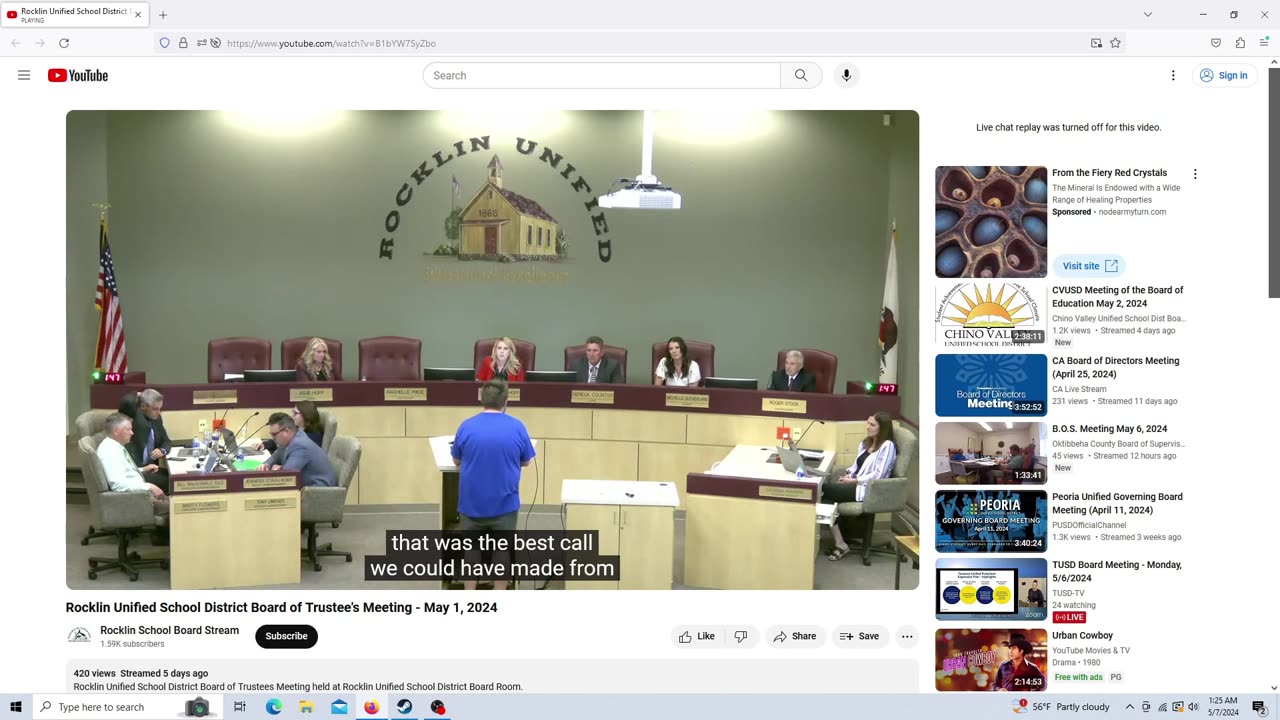Open the notification center icon
This screenshot has width=1280, height=720.
pos(1259,707)
